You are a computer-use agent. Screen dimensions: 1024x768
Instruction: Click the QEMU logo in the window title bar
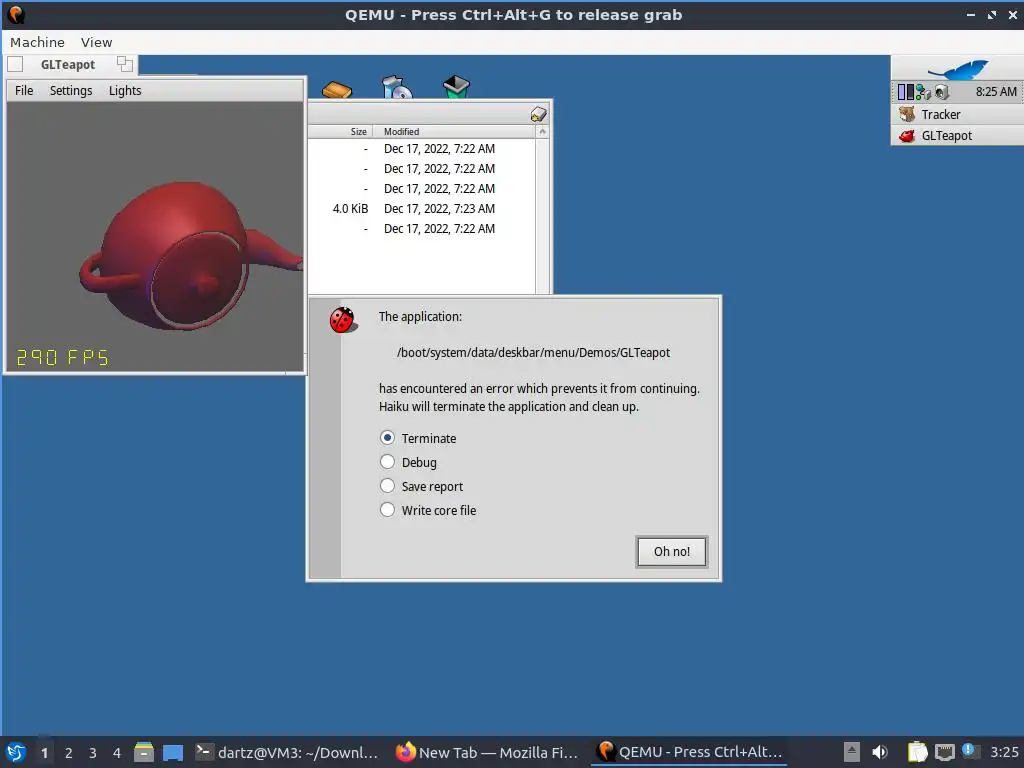16,14
